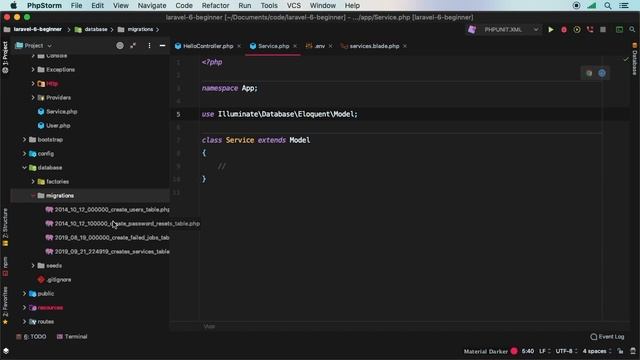Open the Structure tool window strip

click(5, 227)
